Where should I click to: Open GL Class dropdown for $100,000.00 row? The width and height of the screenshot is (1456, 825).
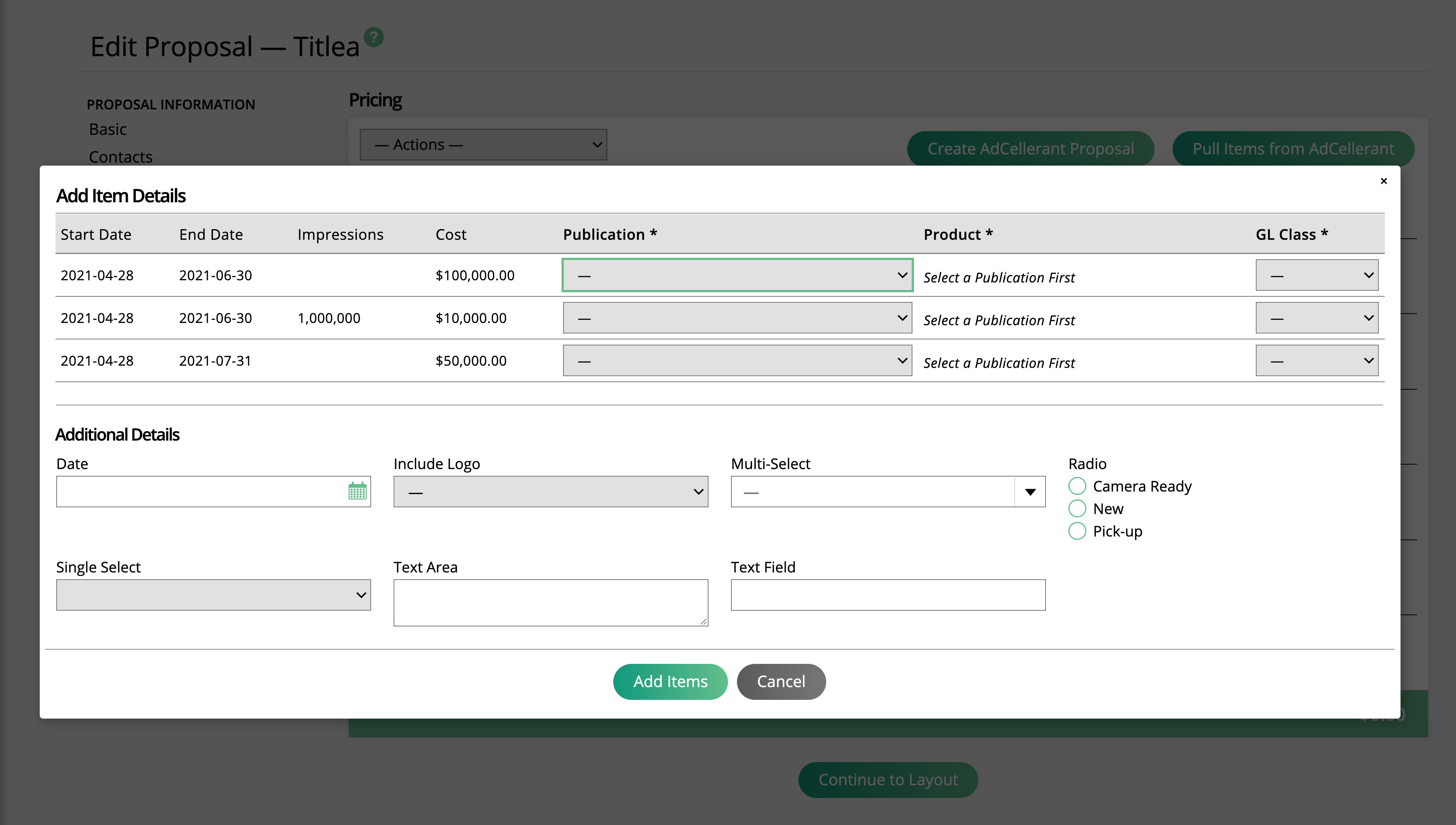coord(1317,275)
